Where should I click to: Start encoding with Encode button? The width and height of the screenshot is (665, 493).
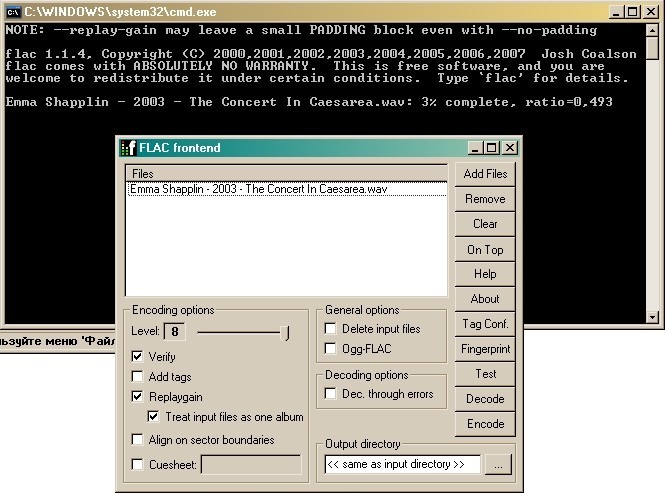pyautogui.click(x=485, y=424)
